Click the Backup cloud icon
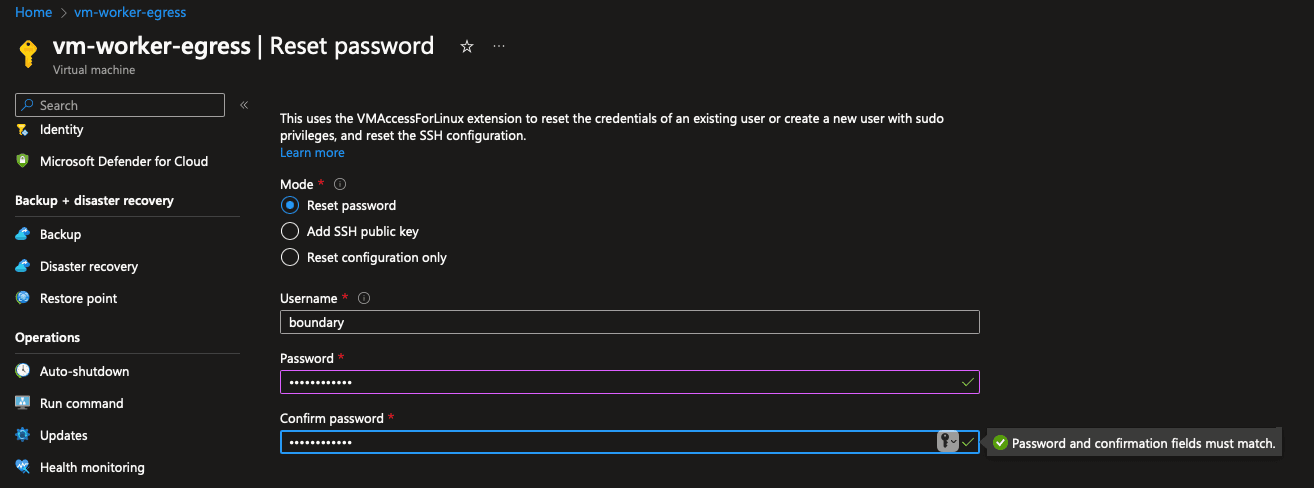This screenshot has width=1314, height=488. (x=22, y=234)
